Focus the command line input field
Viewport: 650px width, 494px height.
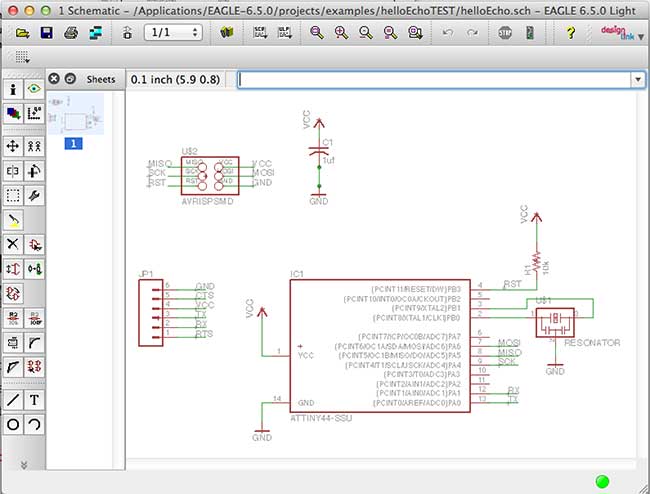(x=434, y=79)
